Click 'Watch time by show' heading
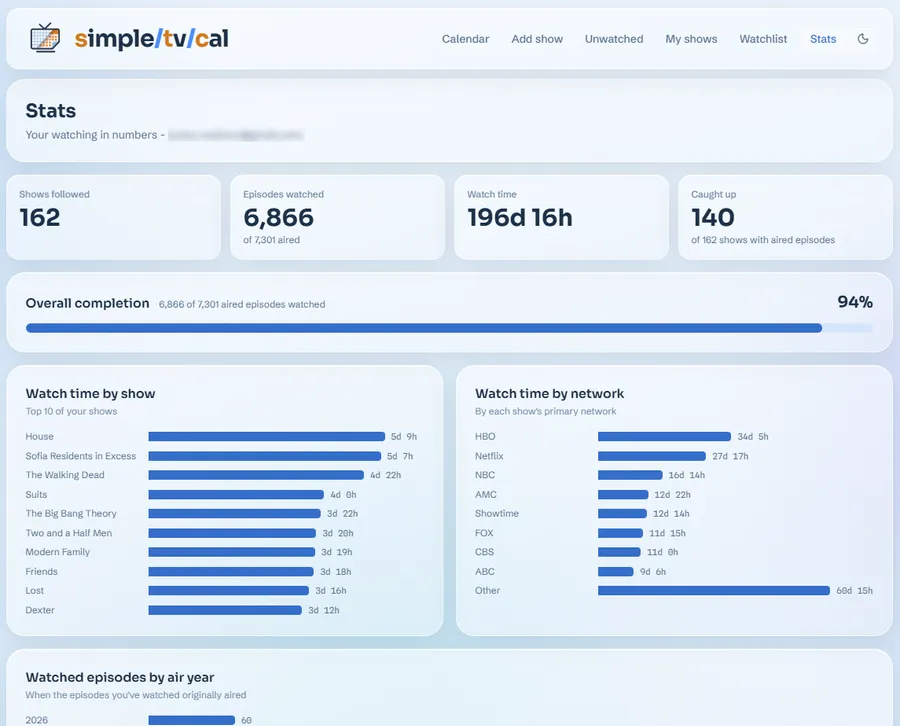This screenshot has height=726, width=900. (90, 394)
